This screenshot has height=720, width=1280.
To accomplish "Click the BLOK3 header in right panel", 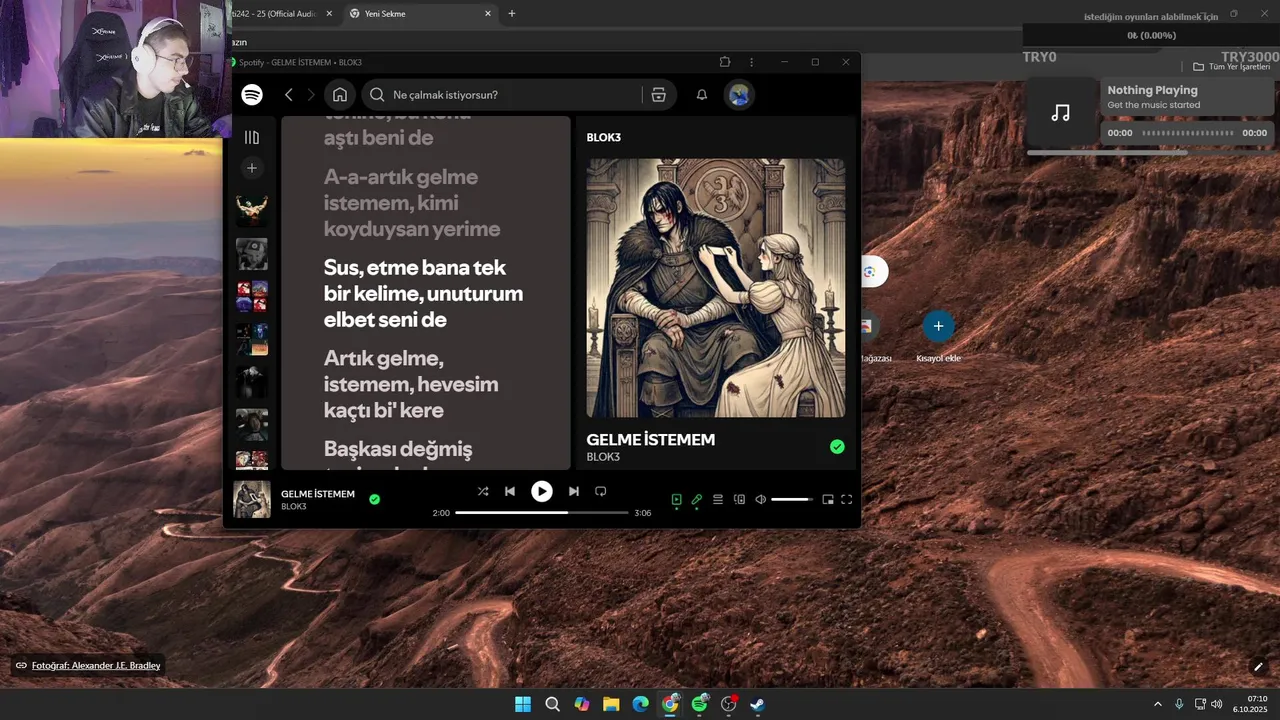I will point(604,137).
